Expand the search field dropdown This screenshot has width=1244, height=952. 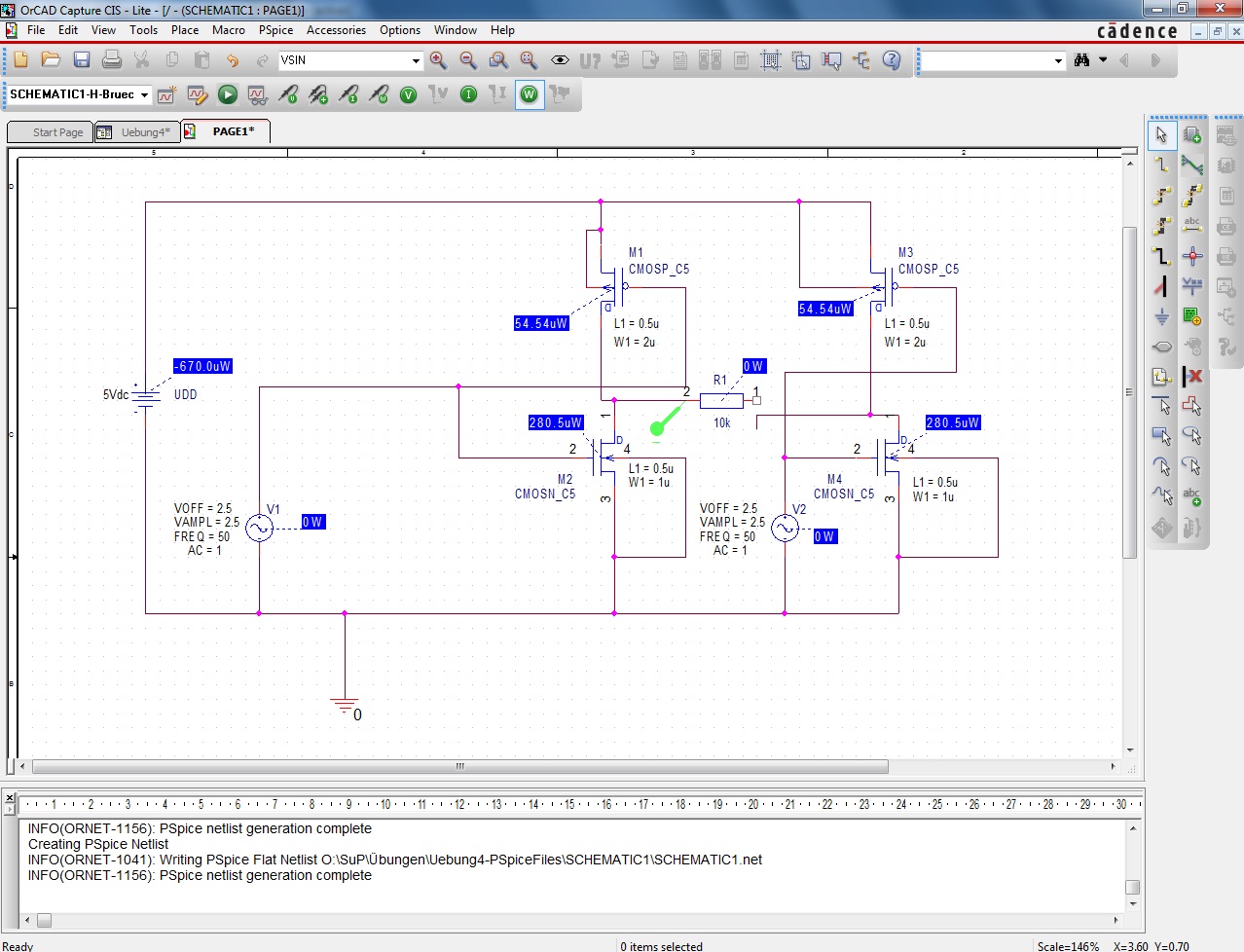point(1059,60)
